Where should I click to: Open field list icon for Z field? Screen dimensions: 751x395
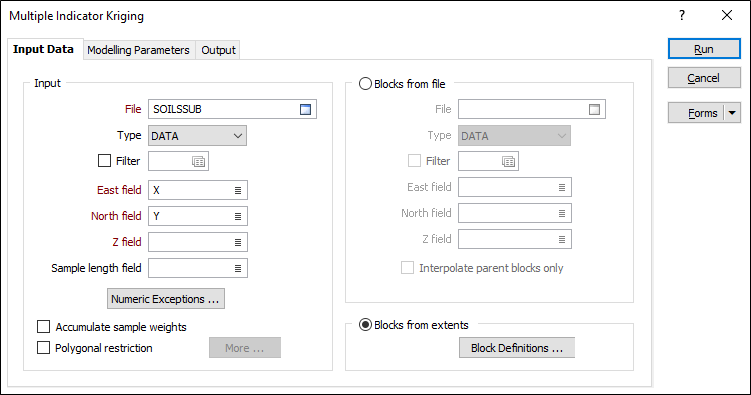238,242
